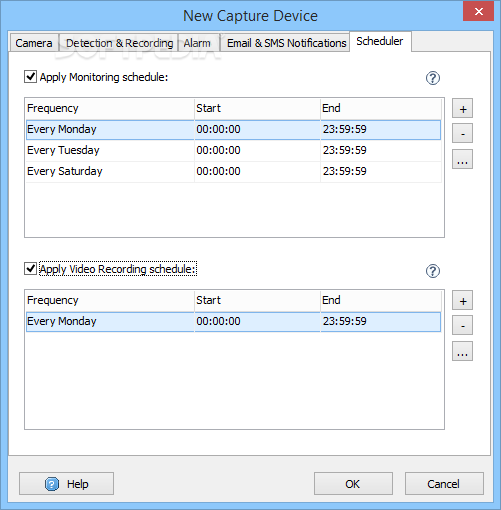Click End column header in Monitoring table
This screenshot has height=510, width=501.
381,109
